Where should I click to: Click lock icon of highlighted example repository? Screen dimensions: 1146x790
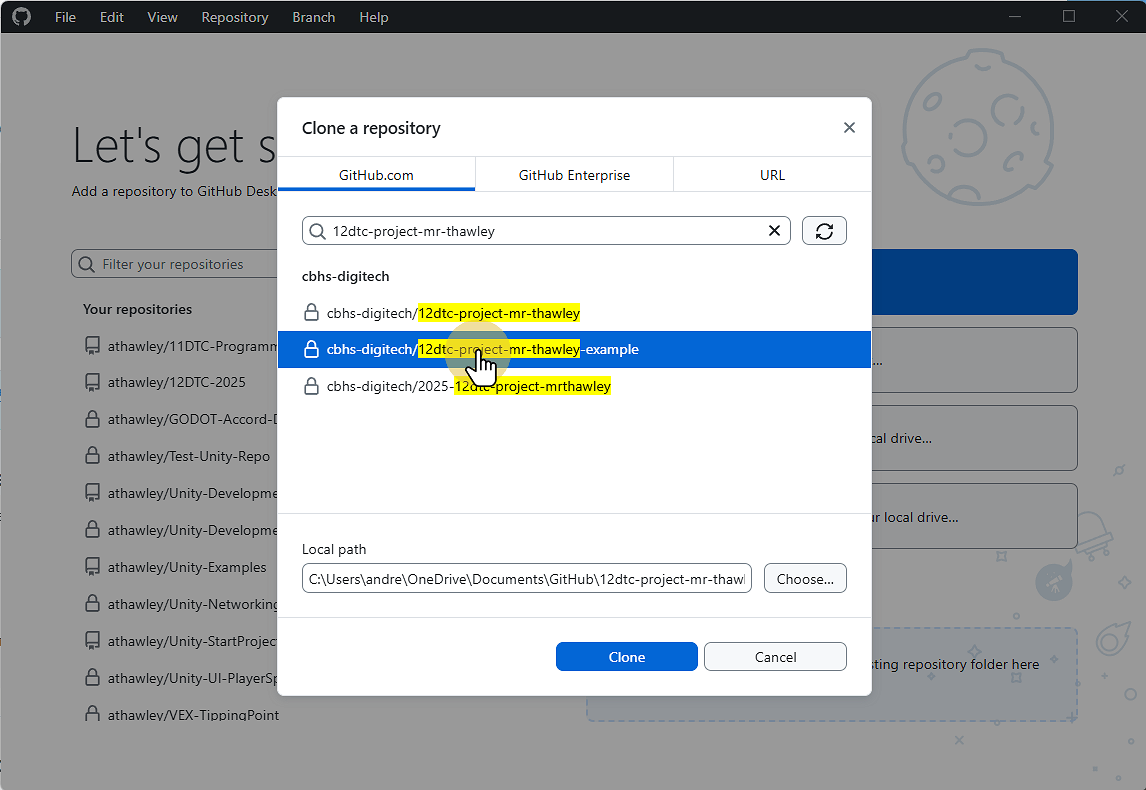coord(311,350)
